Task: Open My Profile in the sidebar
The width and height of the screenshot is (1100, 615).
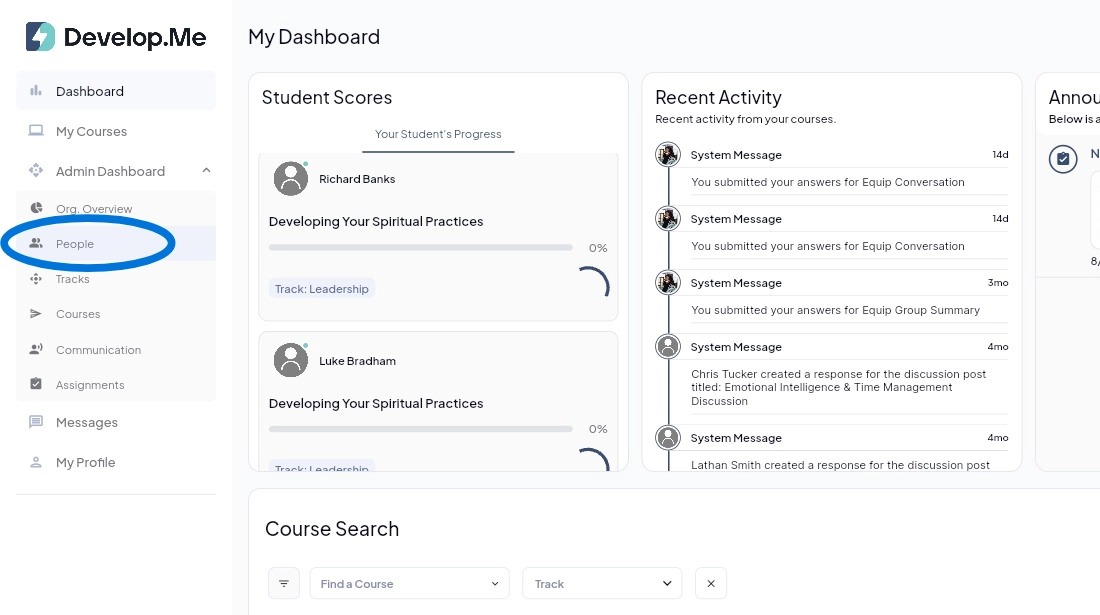Action: coord(85,462)
